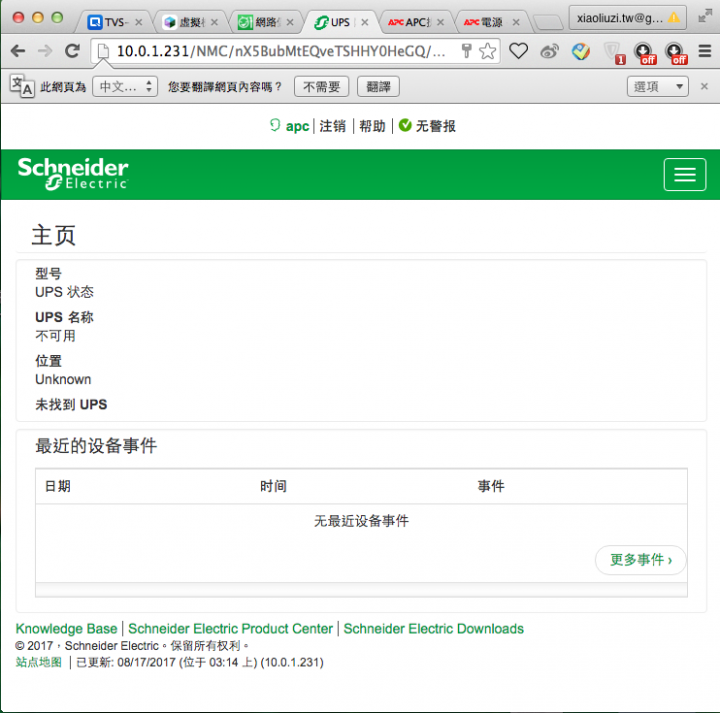Open the green navigation hamburger menu
Screen dimensions: 720x713
[684, 174]
